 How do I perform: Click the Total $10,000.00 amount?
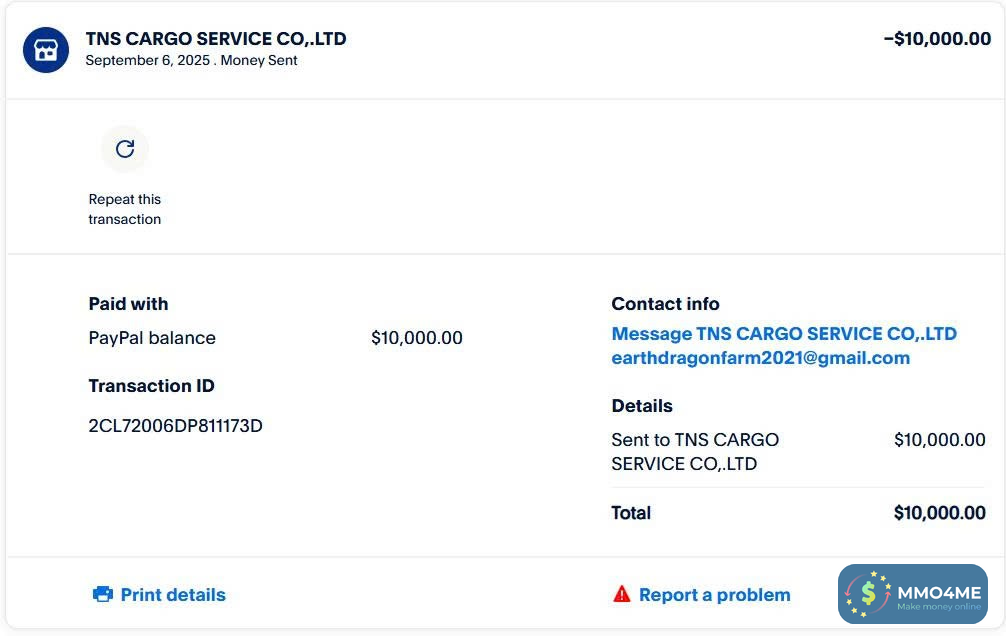pos(939,513)
